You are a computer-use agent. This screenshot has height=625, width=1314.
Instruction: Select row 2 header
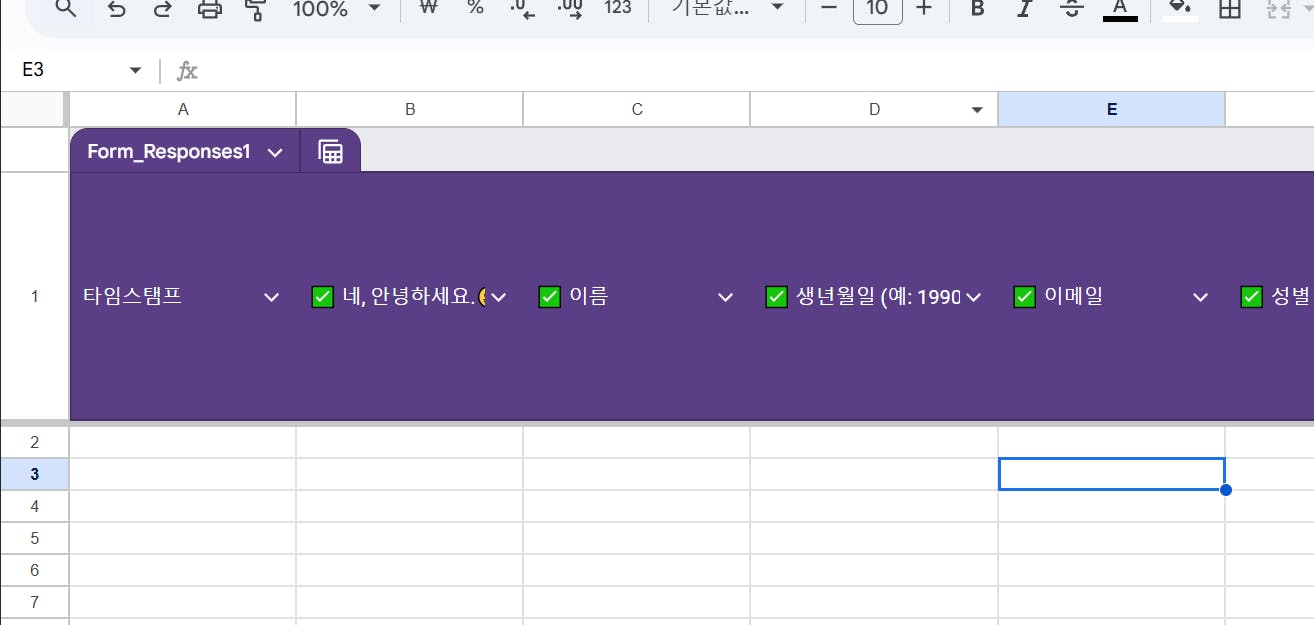34,442
